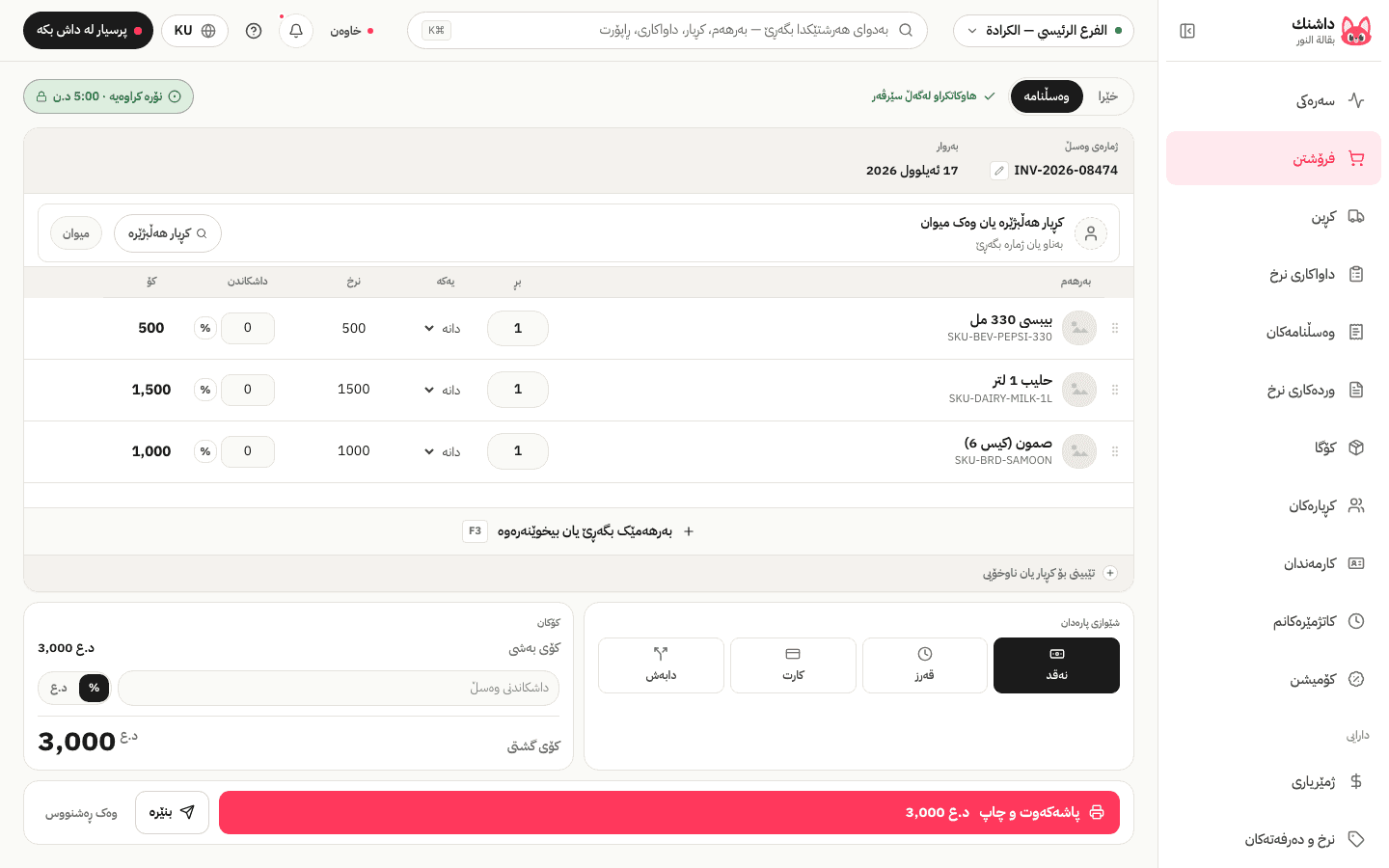Grab the drag handle for حليب 1 لتر row
This screenshot has height=868, width=1389.
1115,390
